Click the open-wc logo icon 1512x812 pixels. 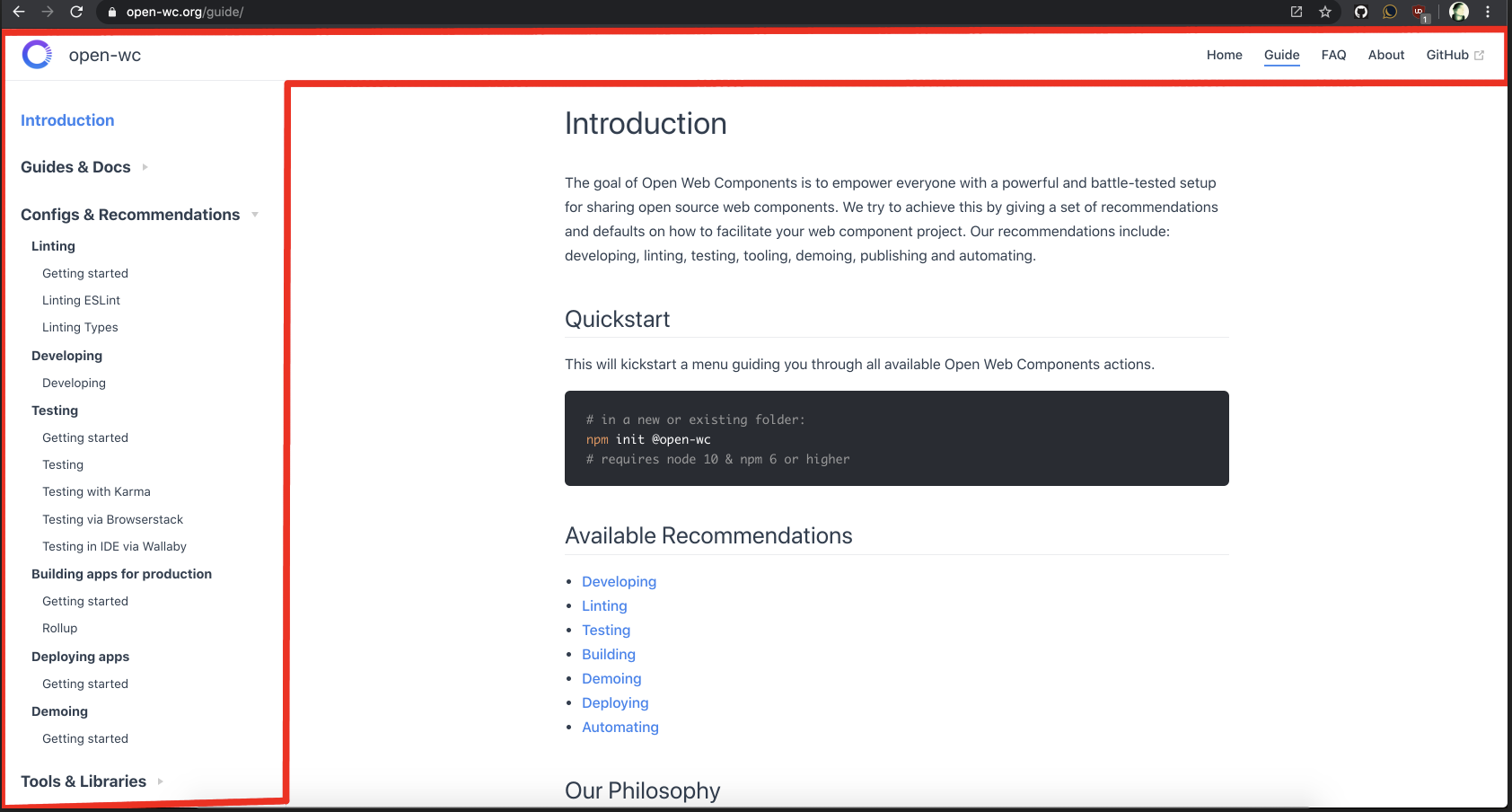[x=36, y=54]
